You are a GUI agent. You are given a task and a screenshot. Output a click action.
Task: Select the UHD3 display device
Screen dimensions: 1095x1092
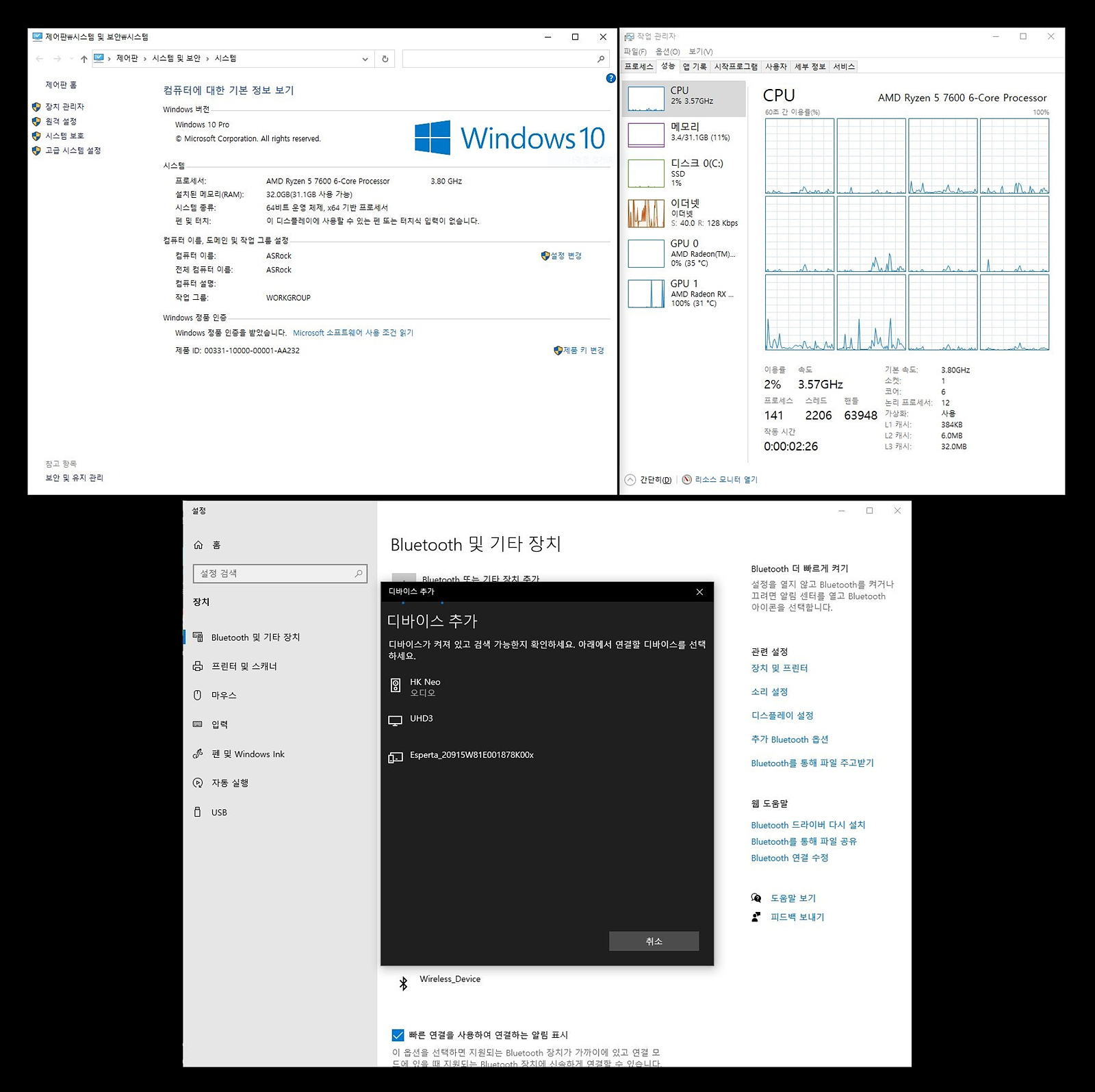pos(547,720)
